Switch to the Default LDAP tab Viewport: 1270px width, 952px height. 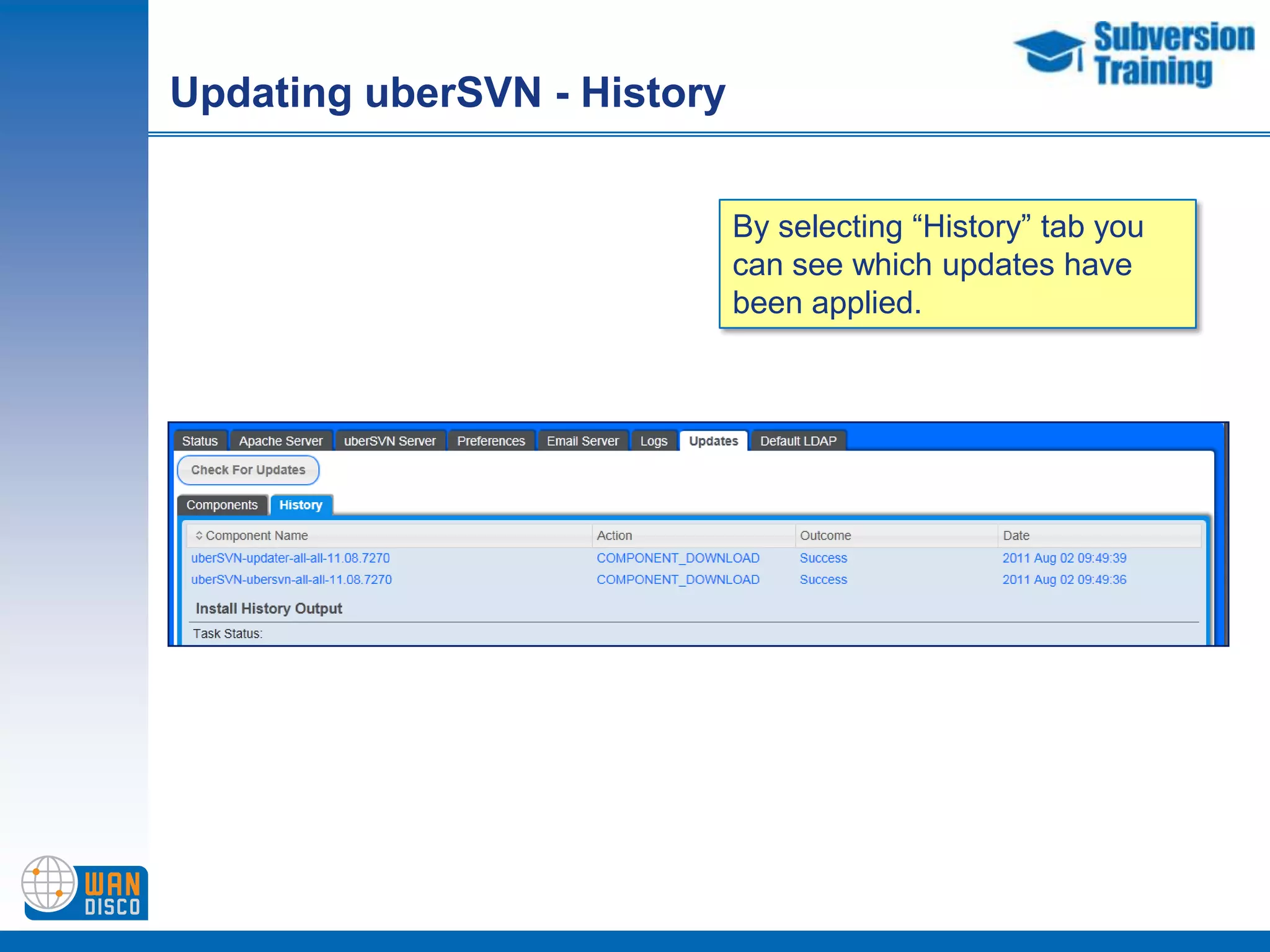[798, 441]
